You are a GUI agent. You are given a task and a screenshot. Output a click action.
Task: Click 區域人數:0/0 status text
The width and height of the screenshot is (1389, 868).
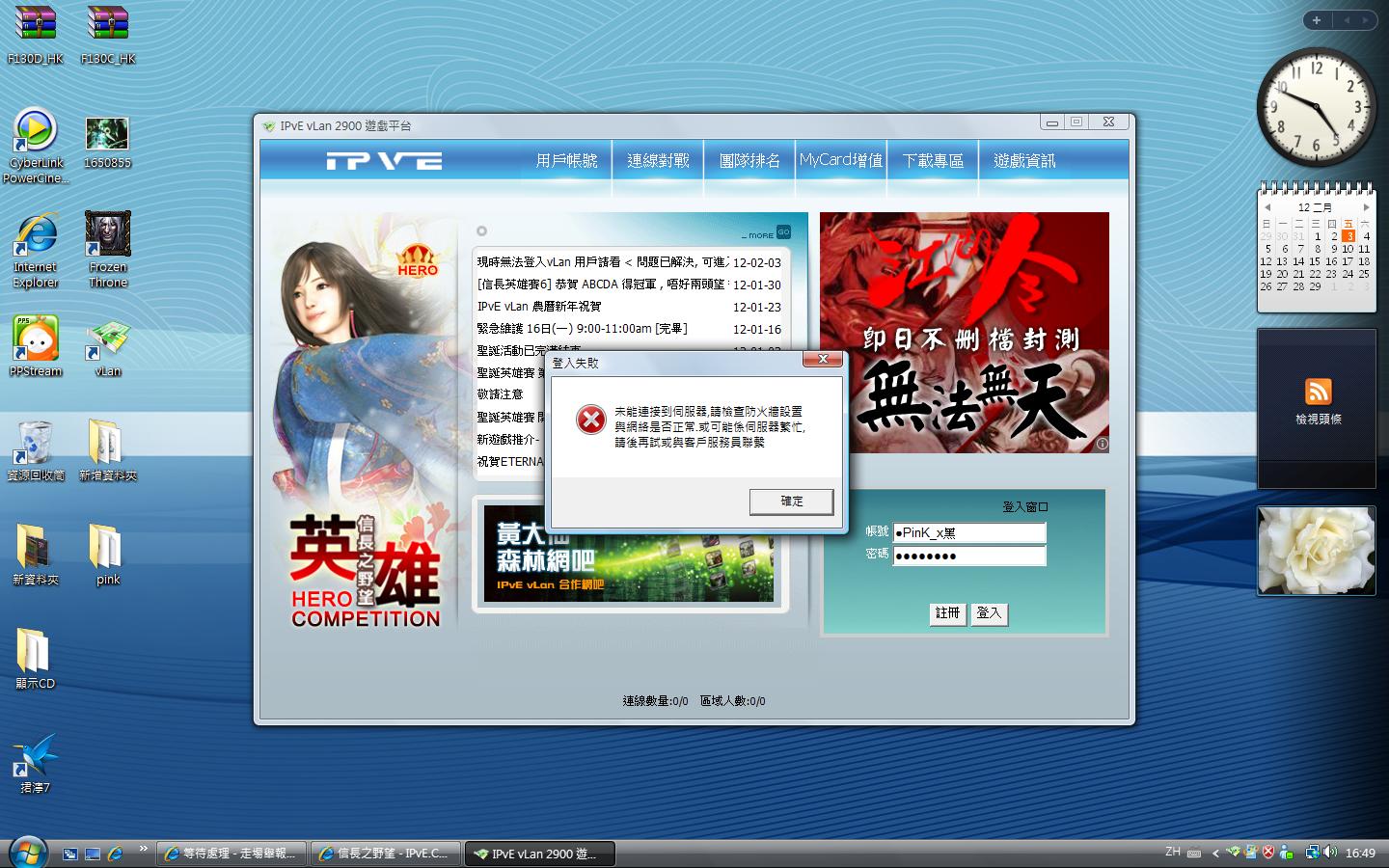733,701
